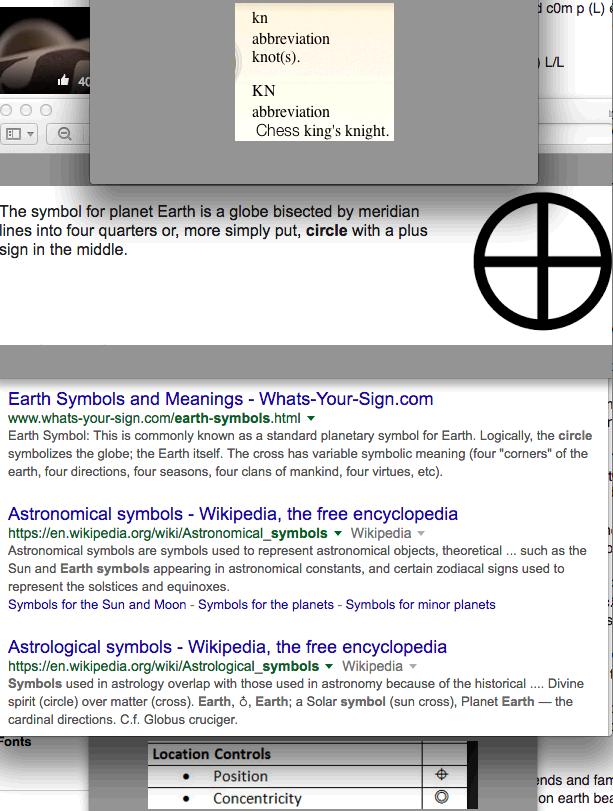This screenshot has width=613, height=811.
Task: Expand Astronomical_symbols URL green dropdown arrow
Action: 338,533
